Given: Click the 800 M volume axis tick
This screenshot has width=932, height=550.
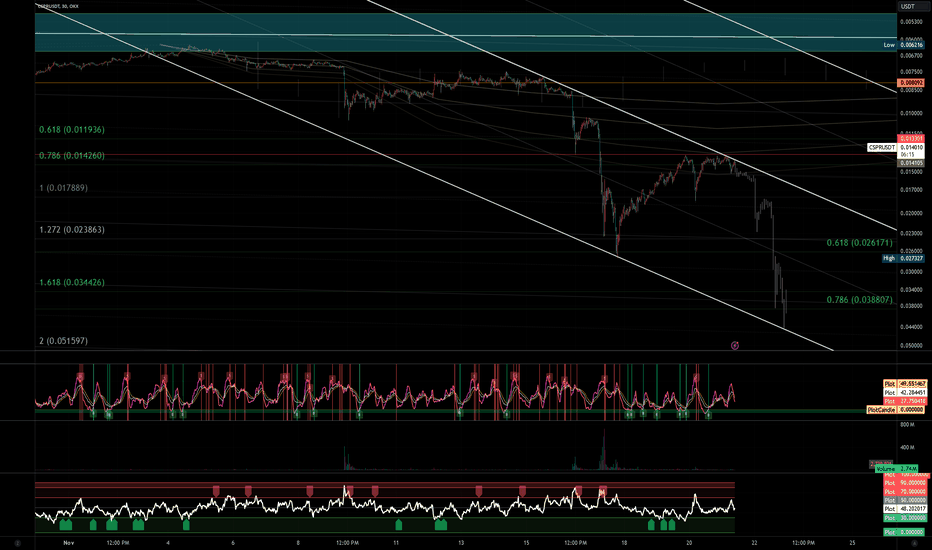Looking at the screenshot, I should click(907, 425).
